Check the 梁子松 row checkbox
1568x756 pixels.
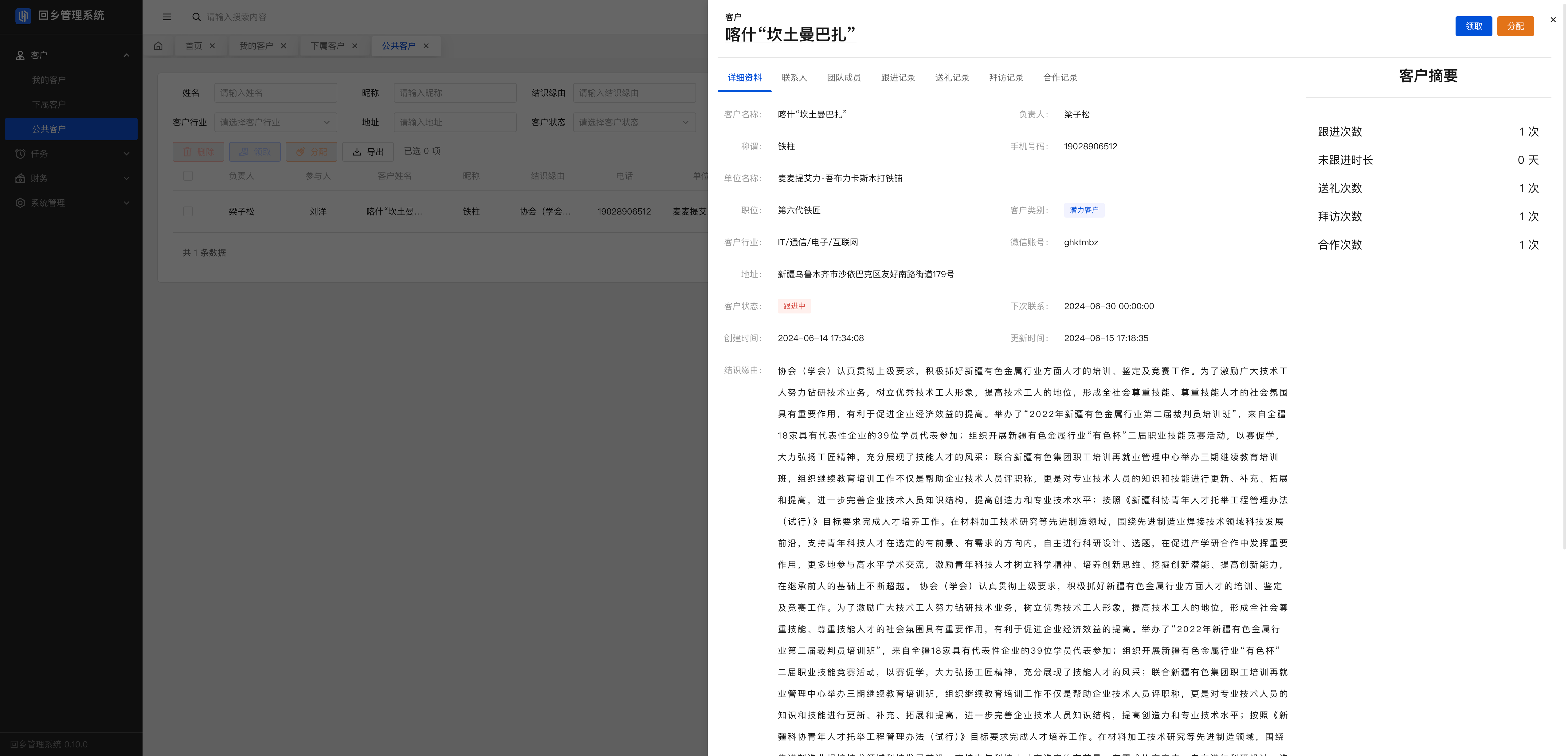pos(188,211)
